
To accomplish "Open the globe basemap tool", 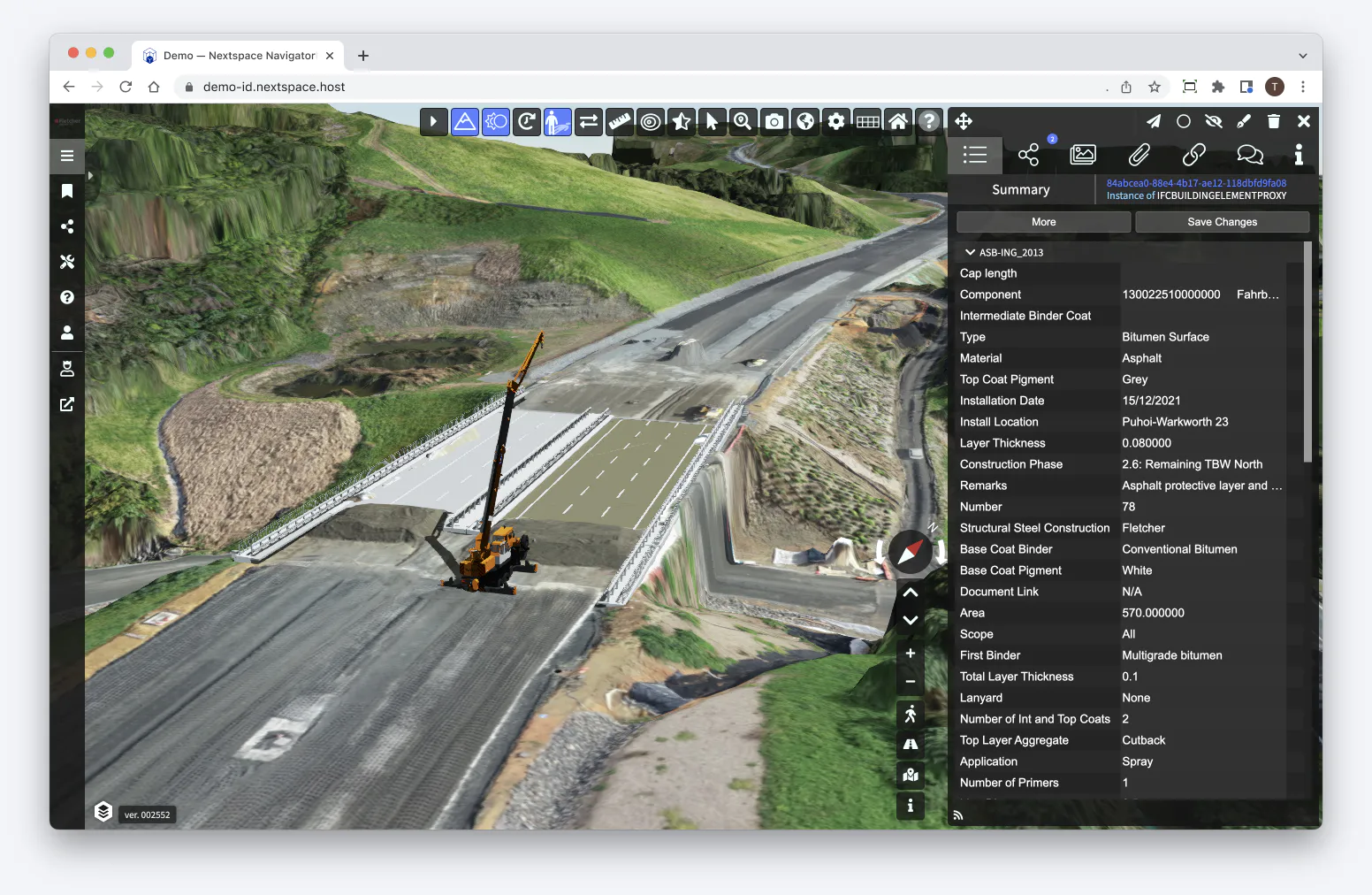I will point(805,121).
